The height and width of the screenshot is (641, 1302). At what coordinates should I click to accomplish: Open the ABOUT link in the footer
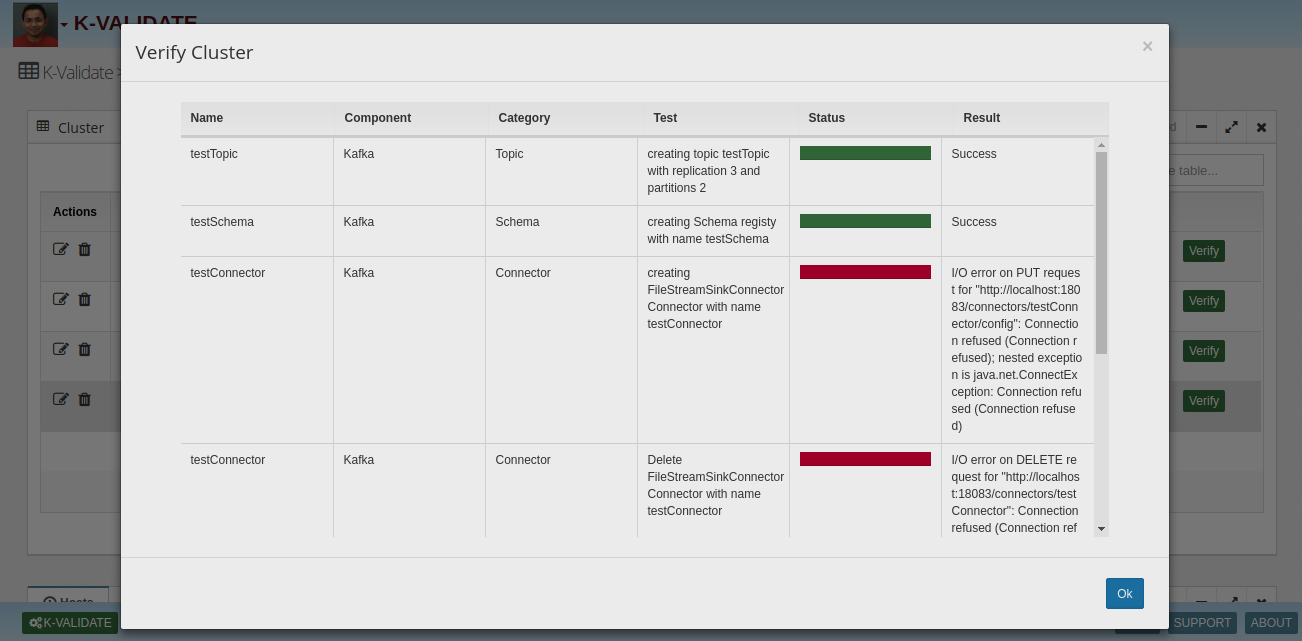1271,622
